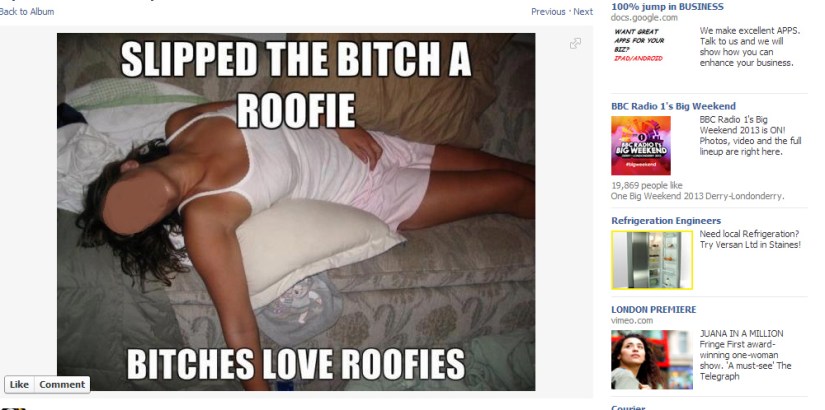
Task: Click the Comment button under photo
Action: 62,384
